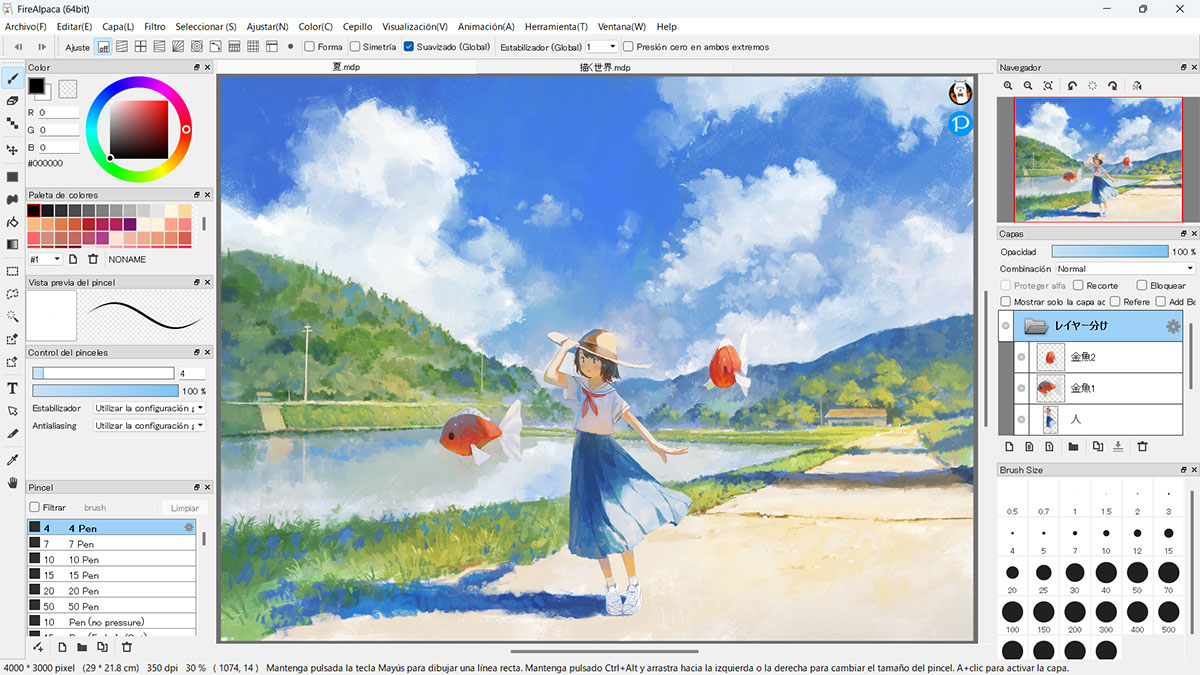
Task: Open the Filtro menu
Action: [x=155, y=27]
